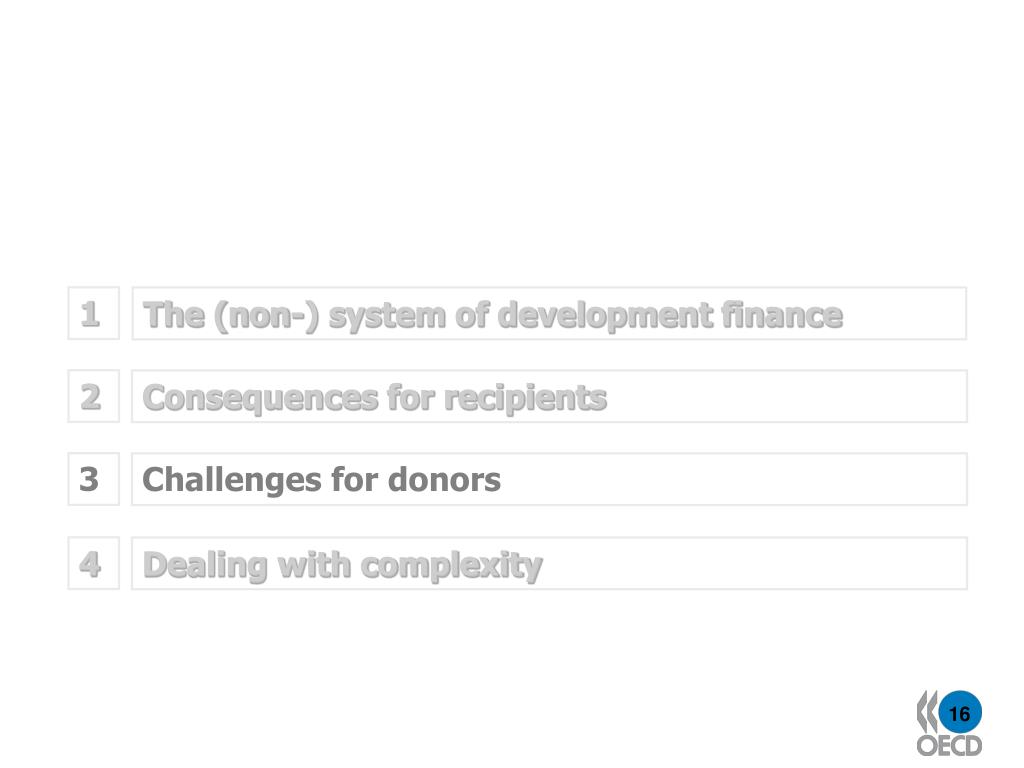Click the word 'Dealing' in the fourth item
Image resolution: width=1024 pixels, height=768 pixels.
(x=206, y=566)
